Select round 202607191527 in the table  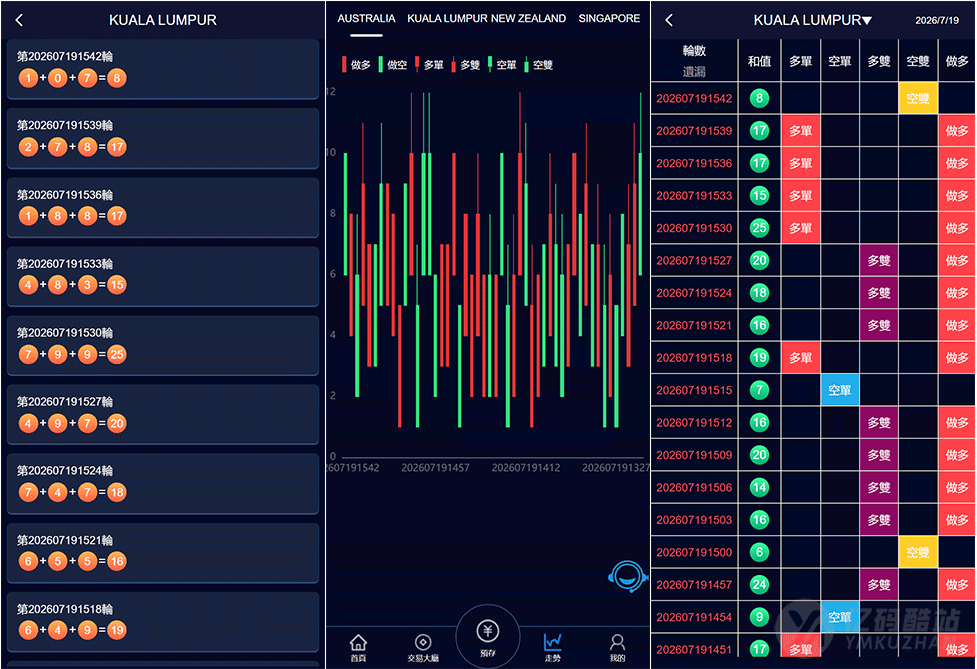694,260
